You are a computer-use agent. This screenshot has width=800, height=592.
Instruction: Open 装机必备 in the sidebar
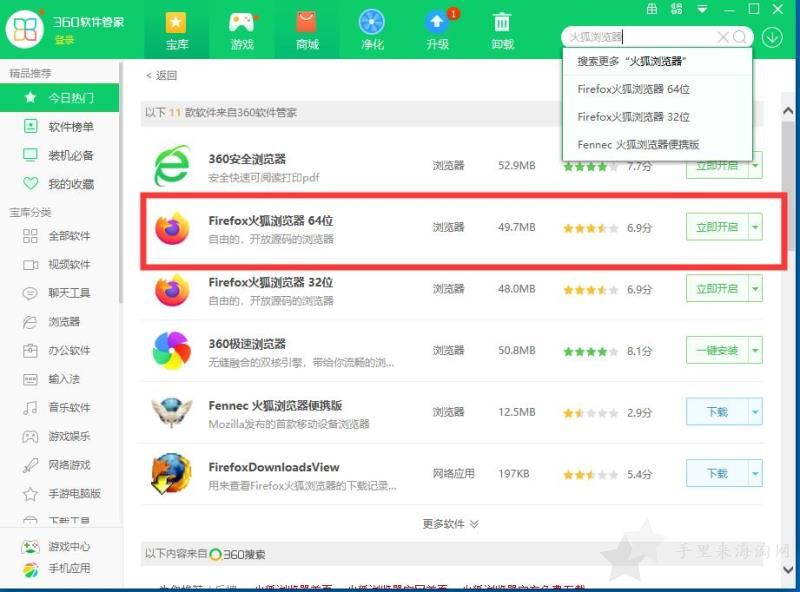point(59,155)
